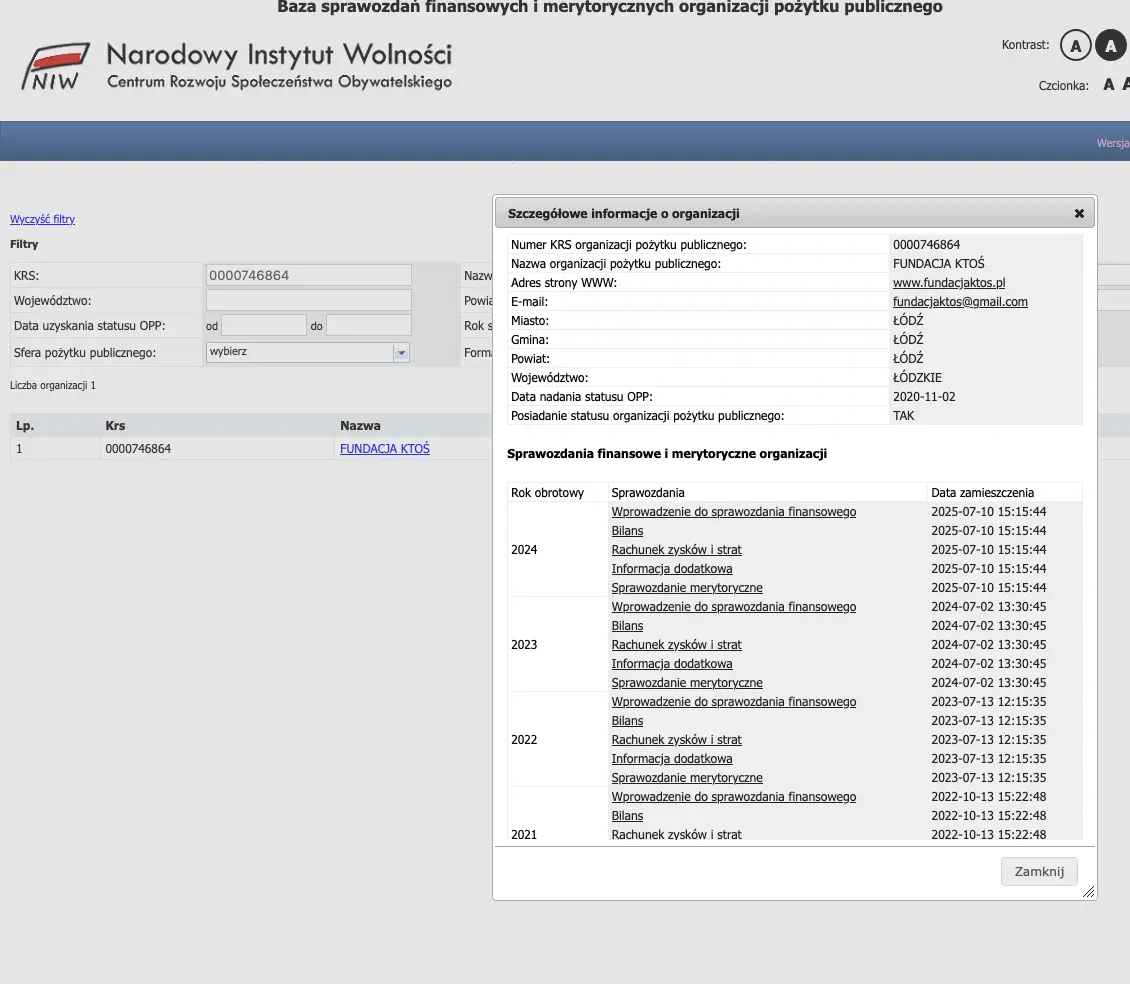Click the Krs column header
This screenshot has width=1130, height=984.
[x=115, y=425]
